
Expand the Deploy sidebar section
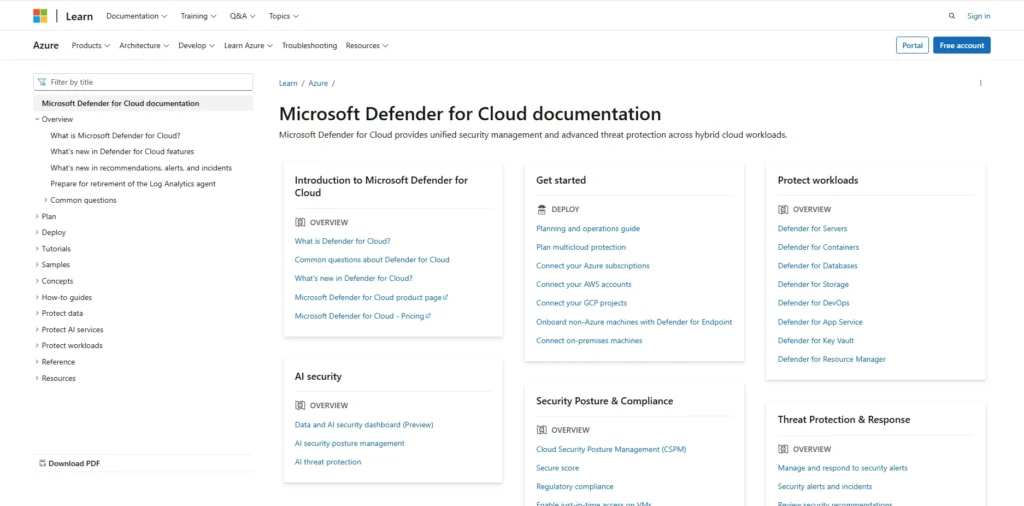coord(37,232)
